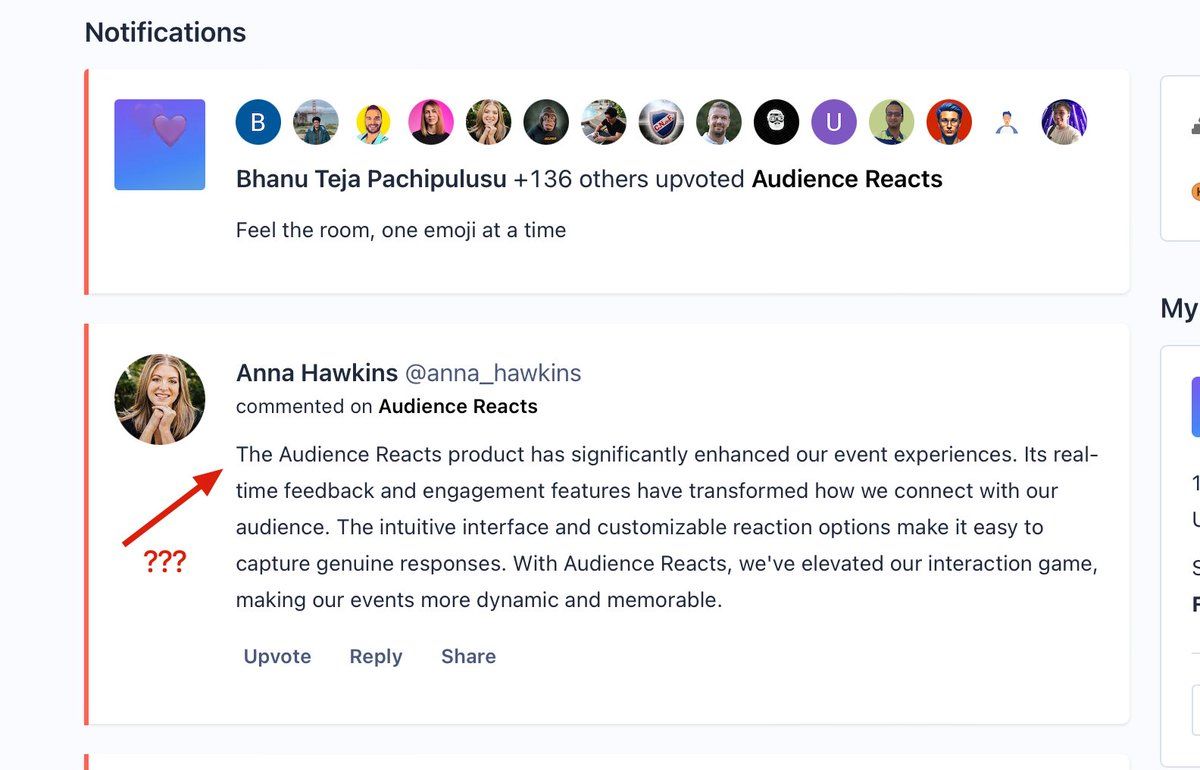This screenshot has width=1200, height=770.
Task: Open Anna Hawkins' profile photo
Action: coord(160,398)
